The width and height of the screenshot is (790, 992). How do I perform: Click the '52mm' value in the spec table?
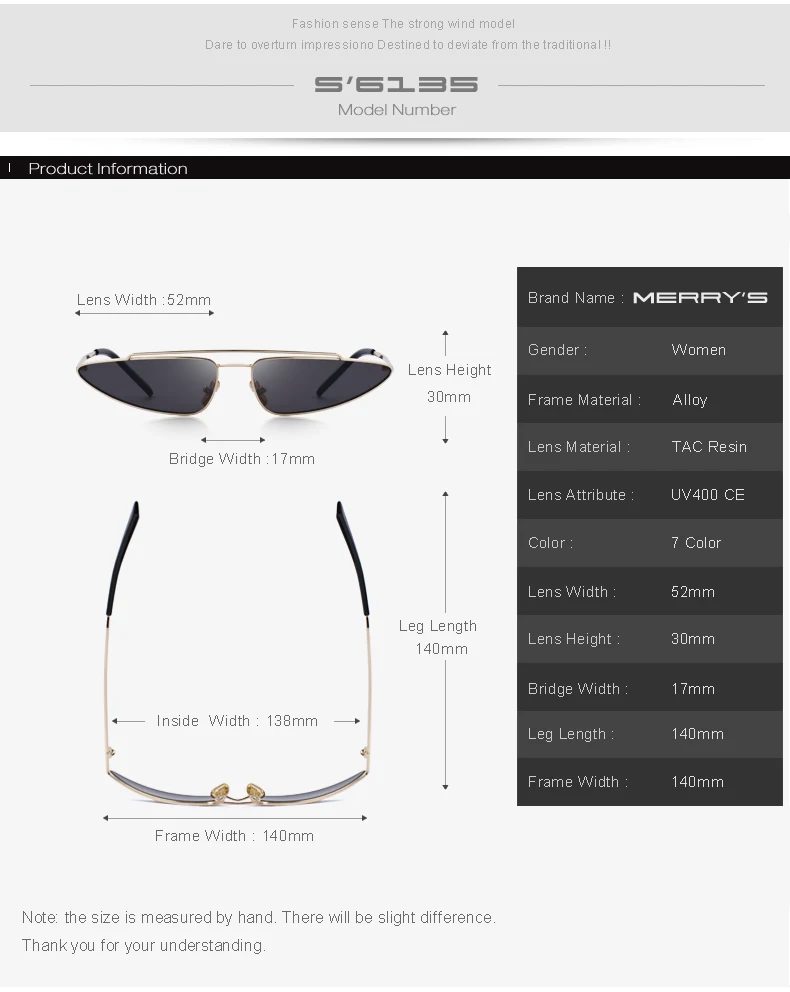click(x=693, y=592)
